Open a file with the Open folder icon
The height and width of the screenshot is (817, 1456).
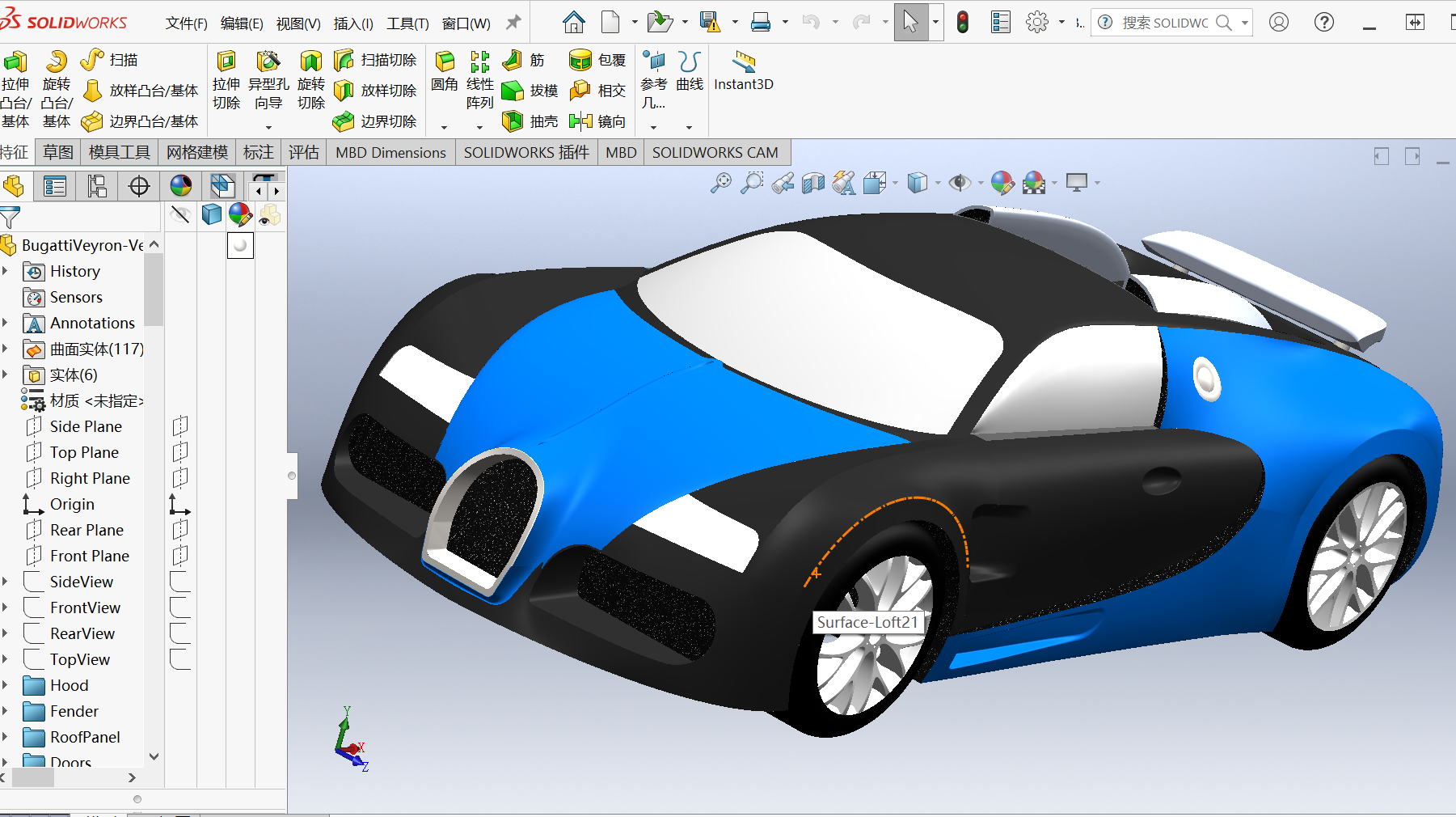pyautogui.click(x=660, y=23)
